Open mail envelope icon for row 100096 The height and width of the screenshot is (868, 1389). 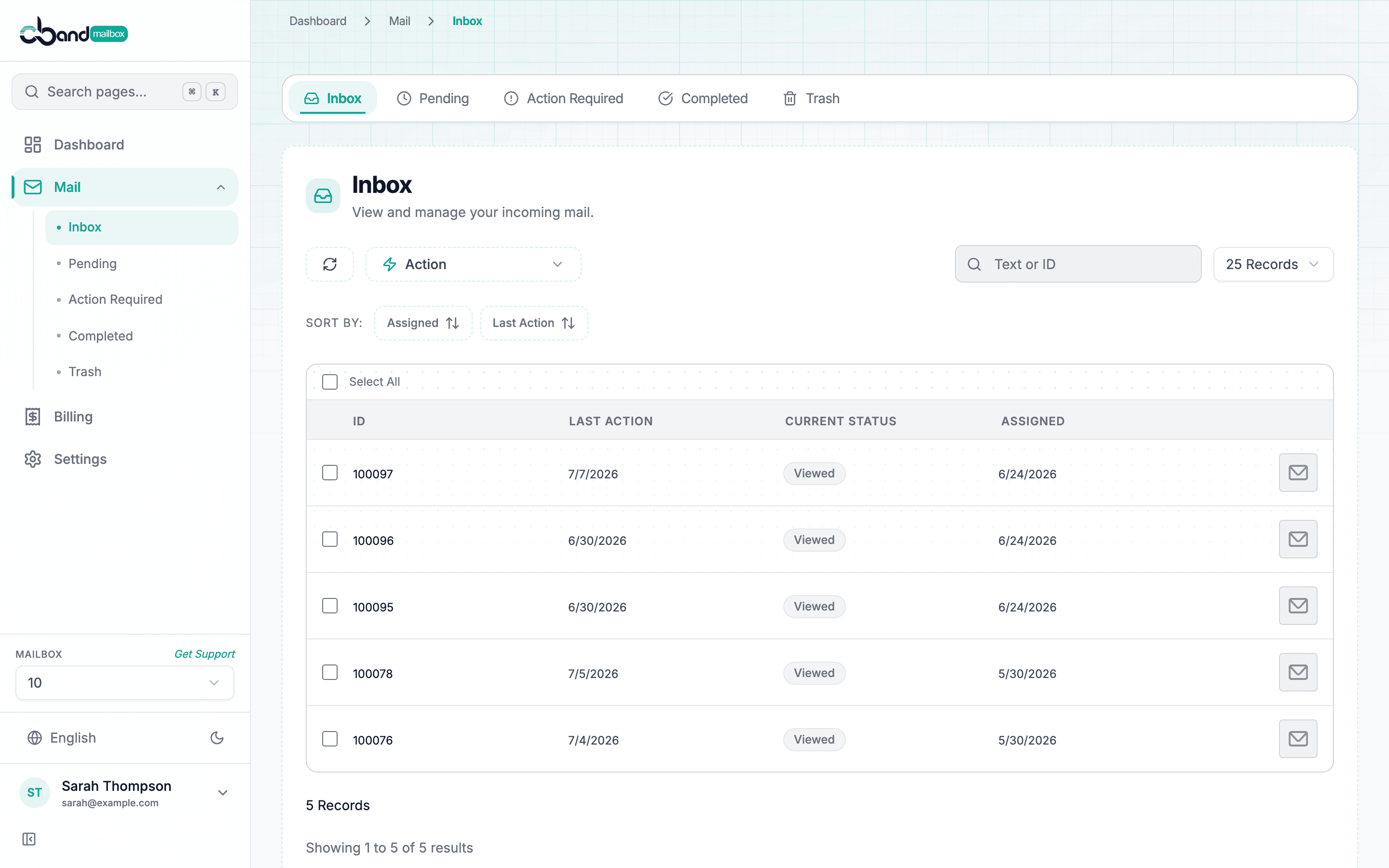(1298, 539)
